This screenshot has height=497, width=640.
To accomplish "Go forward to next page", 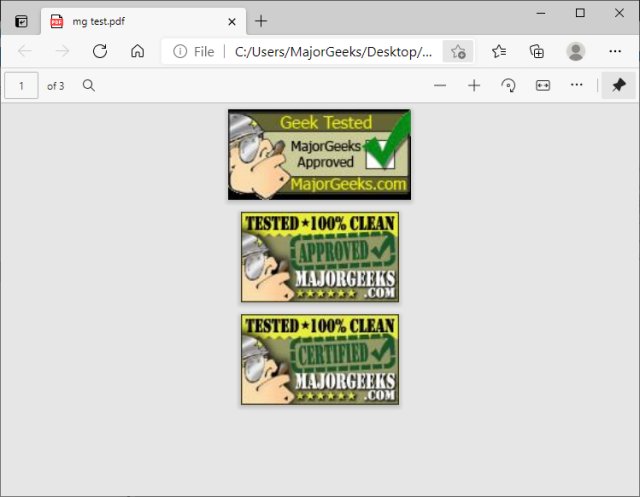I will (x=62, y=51).
